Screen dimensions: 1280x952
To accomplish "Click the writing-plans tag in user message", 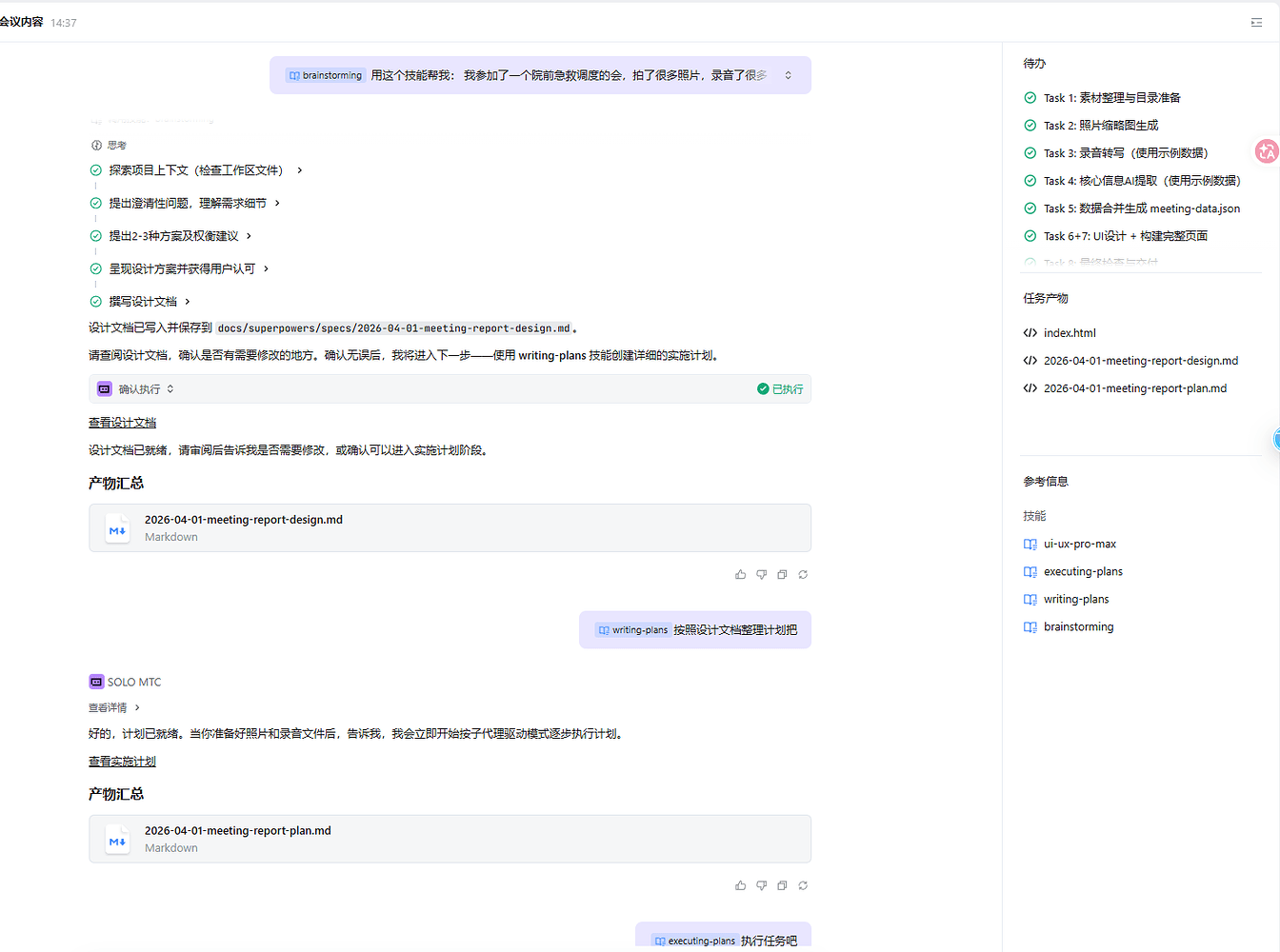I will [632, 630].
